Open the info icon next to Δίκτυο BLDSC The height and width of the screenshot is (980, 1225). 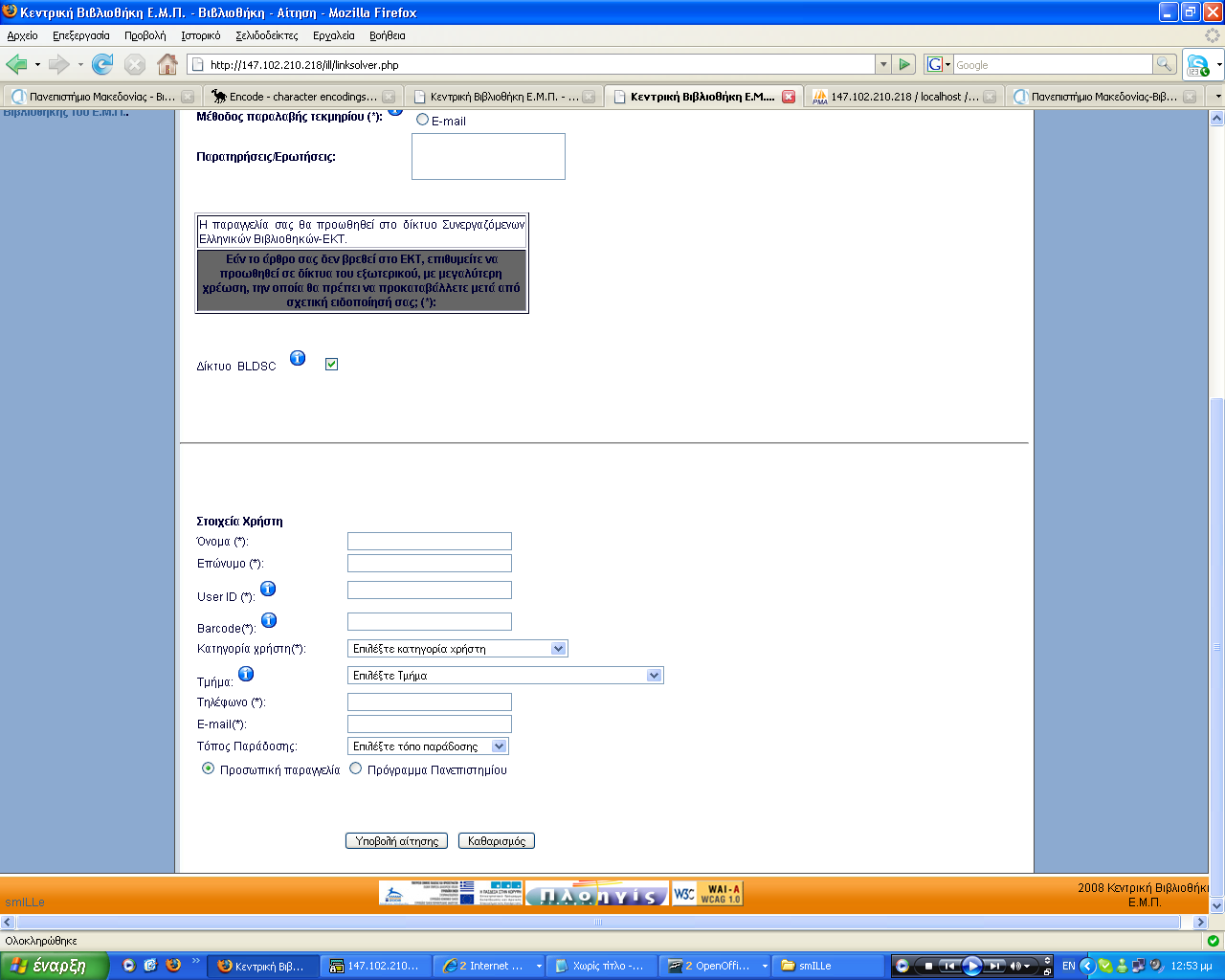(x=298, y=358)
